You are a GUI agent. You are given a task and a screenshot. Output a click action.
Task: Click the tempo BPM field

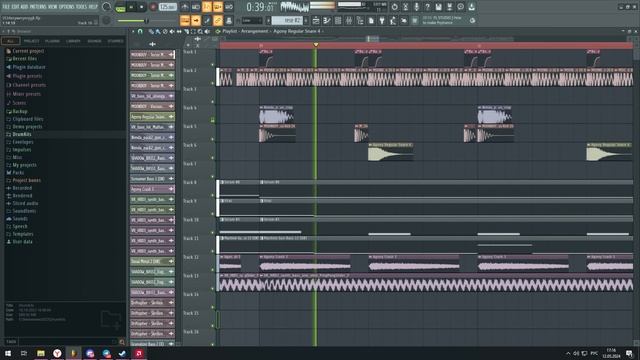click(168, 7)
